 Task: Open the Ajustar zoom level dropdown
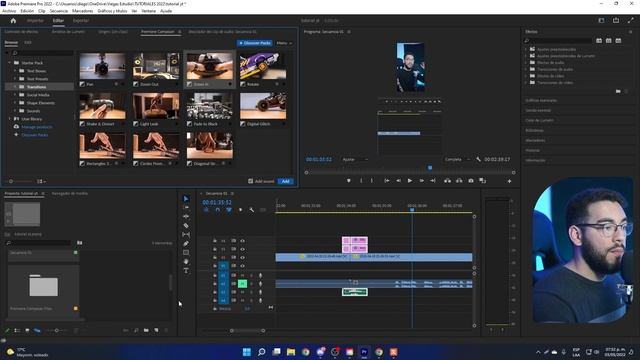pyautogui.click(x=355, y=159)
